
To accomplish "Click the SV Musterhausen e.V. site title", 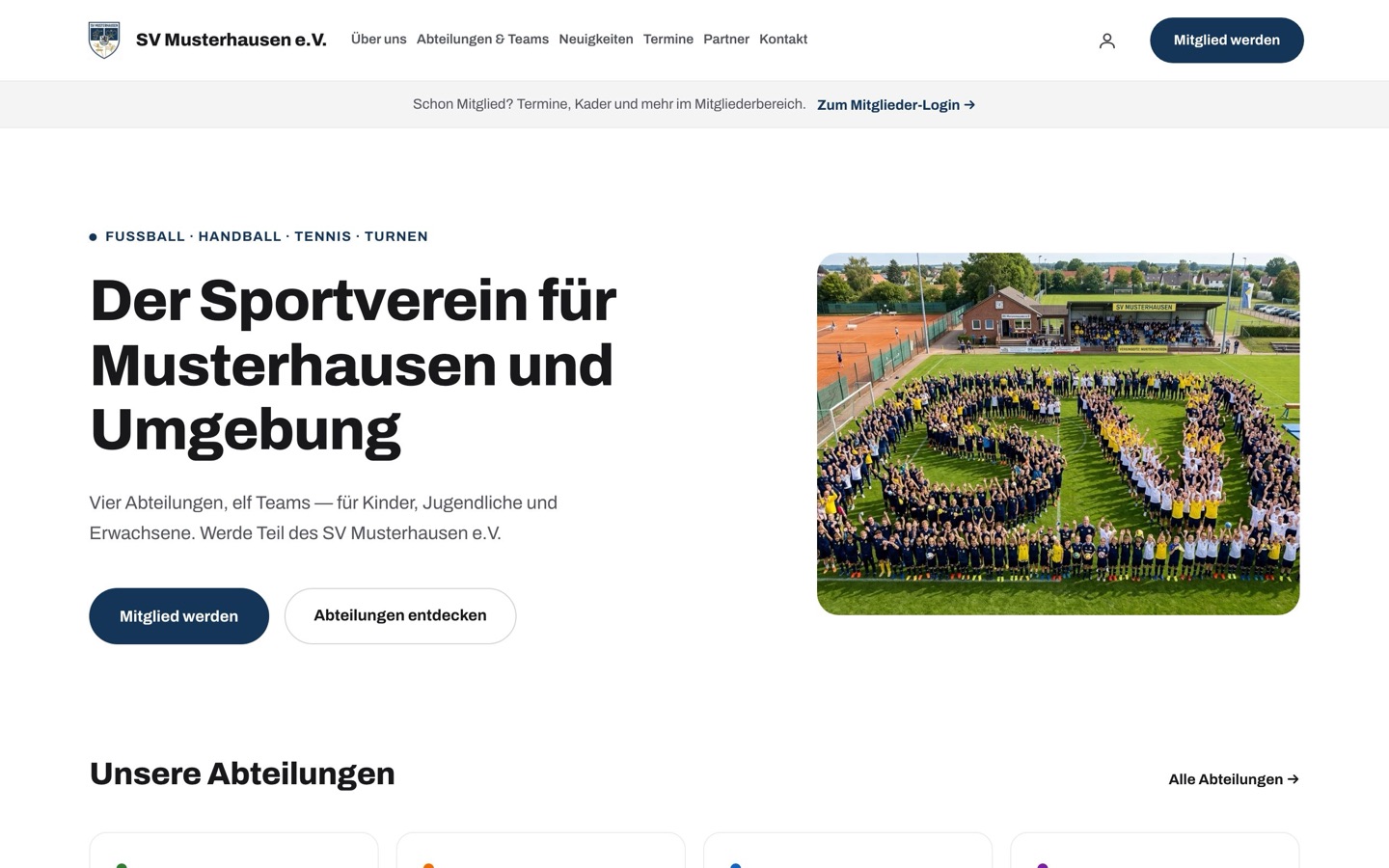I will pos(231,40).
